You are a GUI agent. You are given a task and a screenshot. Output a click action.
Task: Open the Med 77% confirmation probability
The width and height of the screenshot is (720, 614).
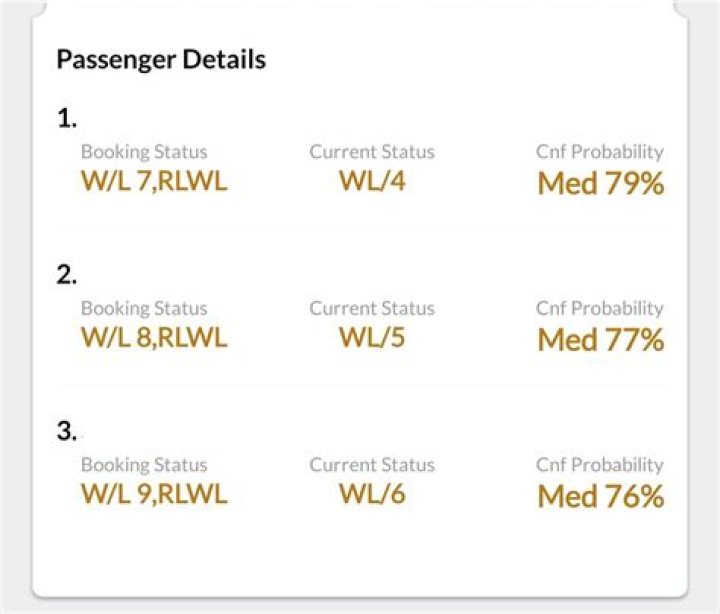pyautogui.click(x=601, y=339)
